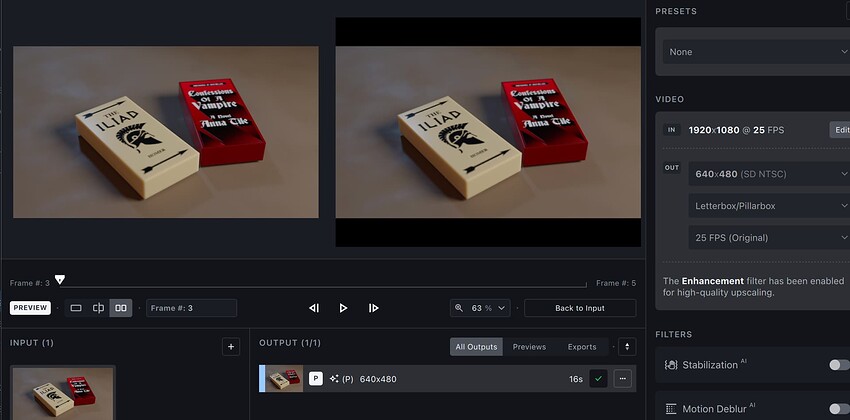
Task: Click the Frame #: 5 end label
Action: click(x=616, y=283)
